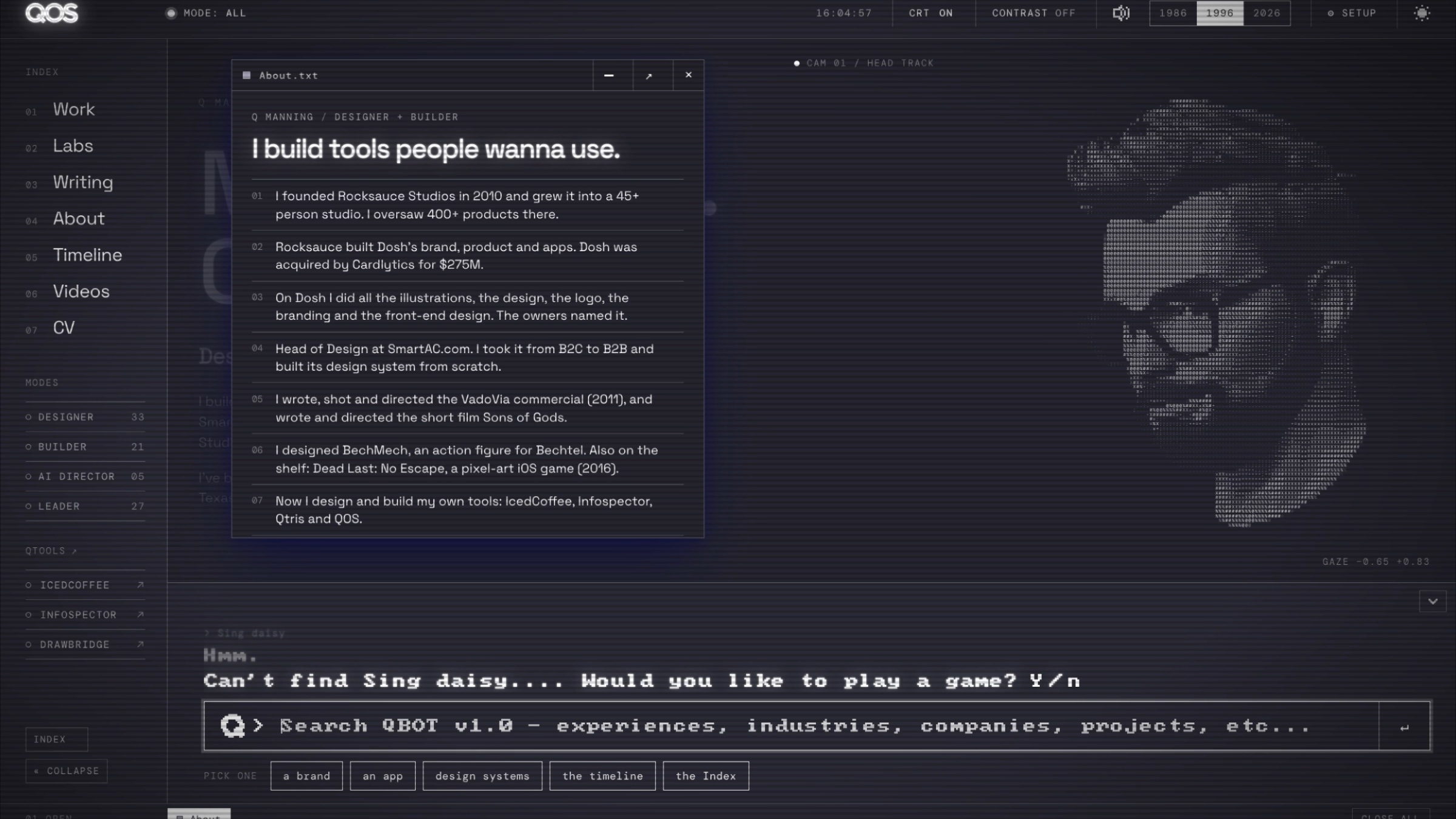Pick the "the Index" suggestion
The width and height of the screenshot is (1456, 819).
coord(706,776)
